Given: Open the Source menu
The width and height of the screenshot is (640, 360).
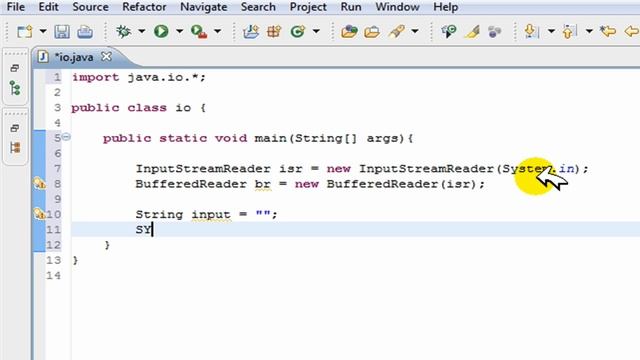Looking at the screenshot, I should 90,7.
